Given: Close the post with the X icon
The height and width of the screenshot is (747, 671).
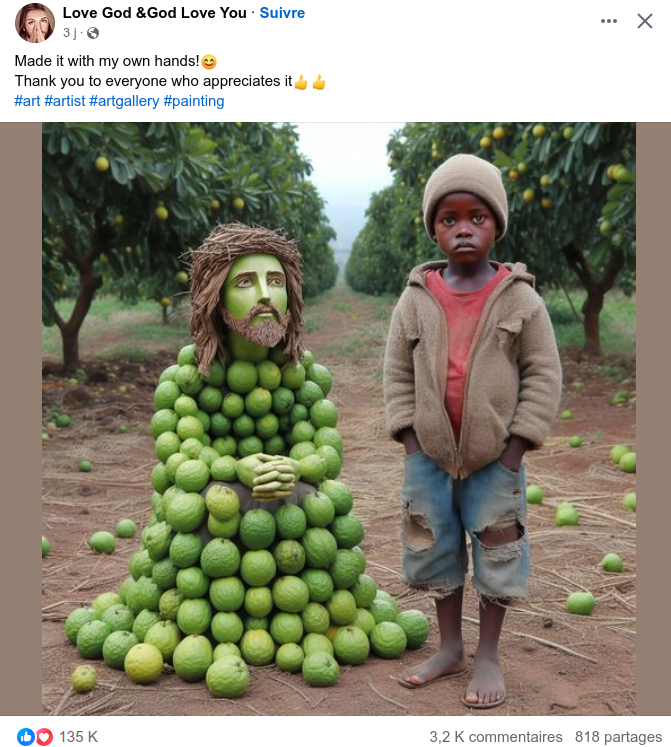Looking at the screenshot, I should [x=645, y=21].
